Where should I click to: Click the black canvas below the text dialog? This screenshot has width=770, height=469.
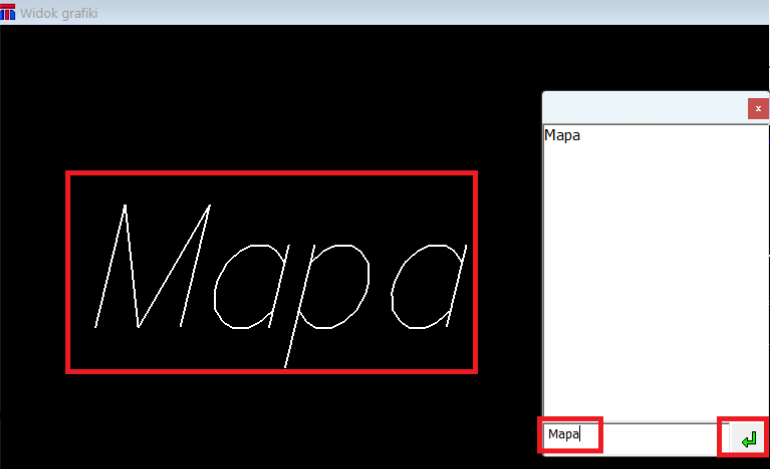click(x=650, y=462)
